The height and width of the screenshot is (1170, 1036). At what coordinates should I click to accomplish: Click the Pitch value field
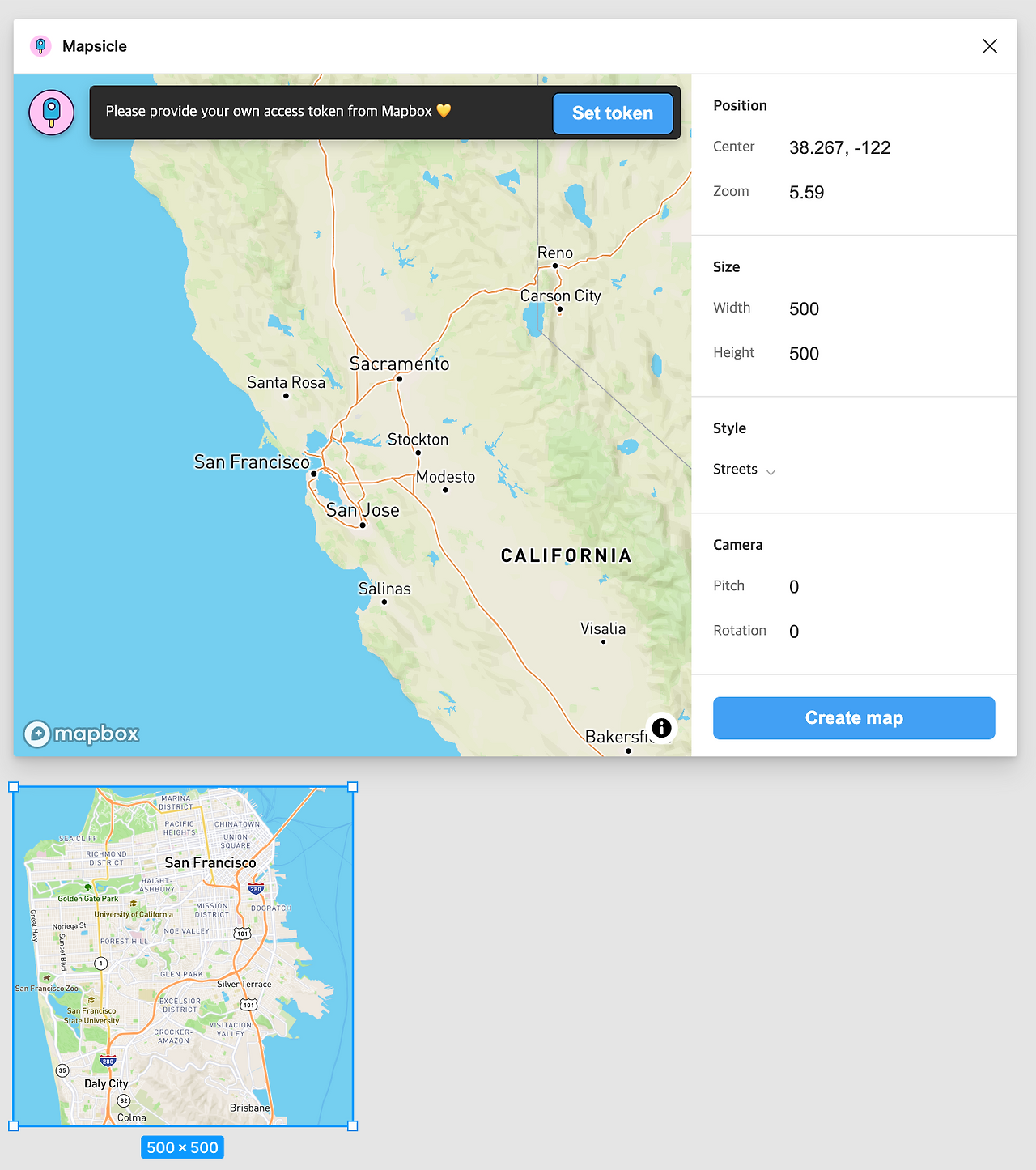coord(794,587)
